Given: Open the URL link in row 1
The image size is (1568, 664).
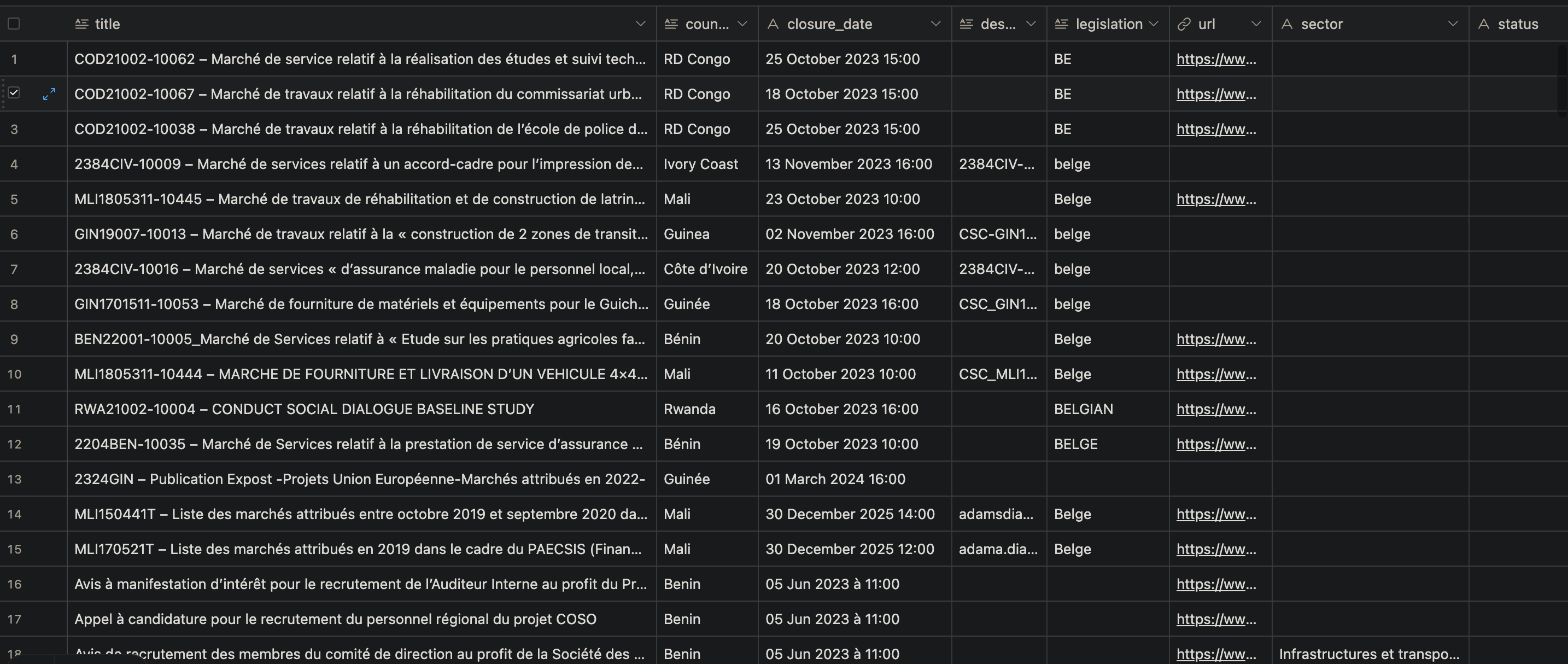Looking at the screenshot, I should click(x=1216, y=59).
